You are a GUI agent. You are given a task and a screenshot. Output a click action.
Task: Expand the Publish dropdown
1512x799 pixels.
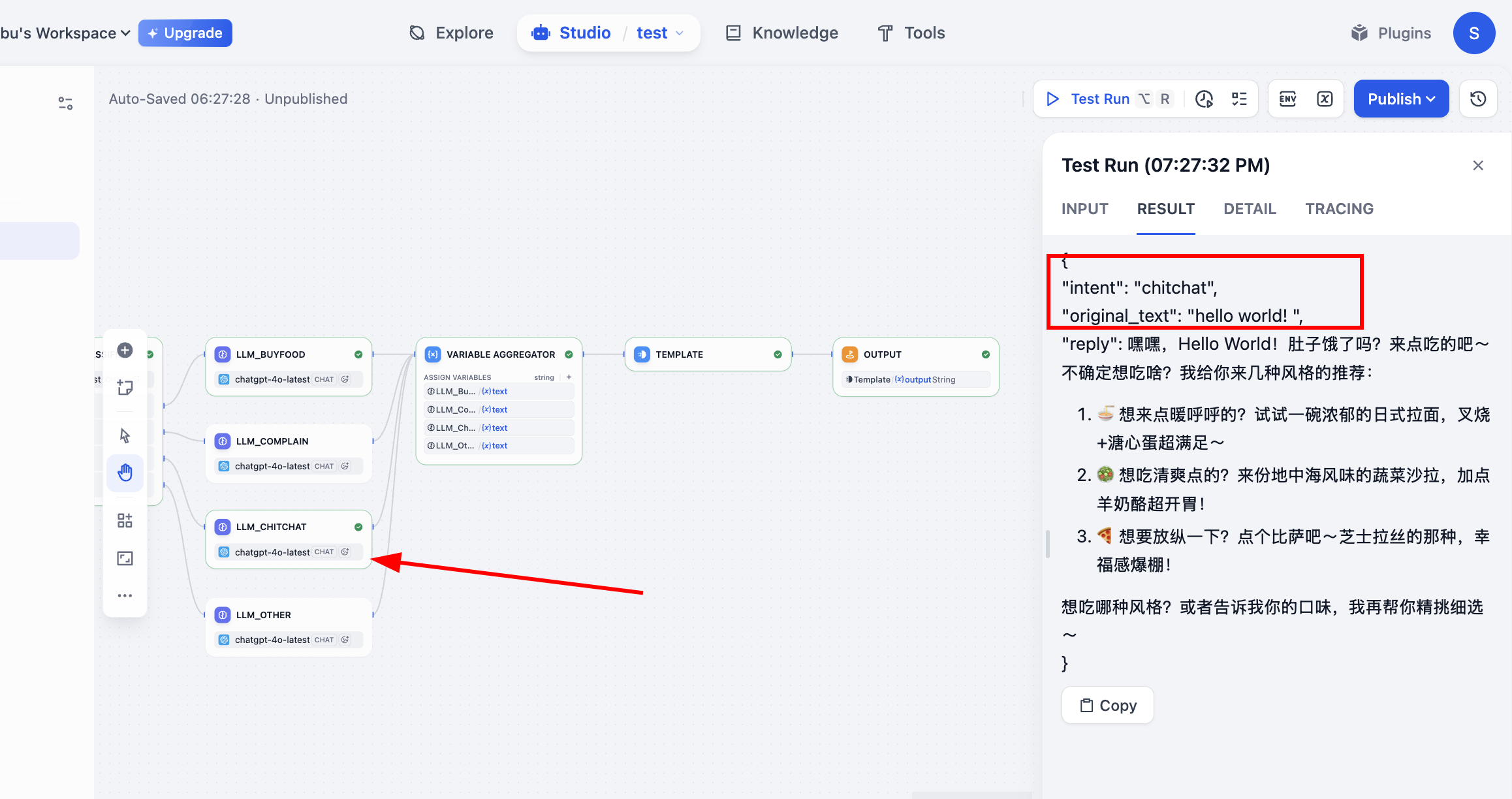pos(1401,99)
